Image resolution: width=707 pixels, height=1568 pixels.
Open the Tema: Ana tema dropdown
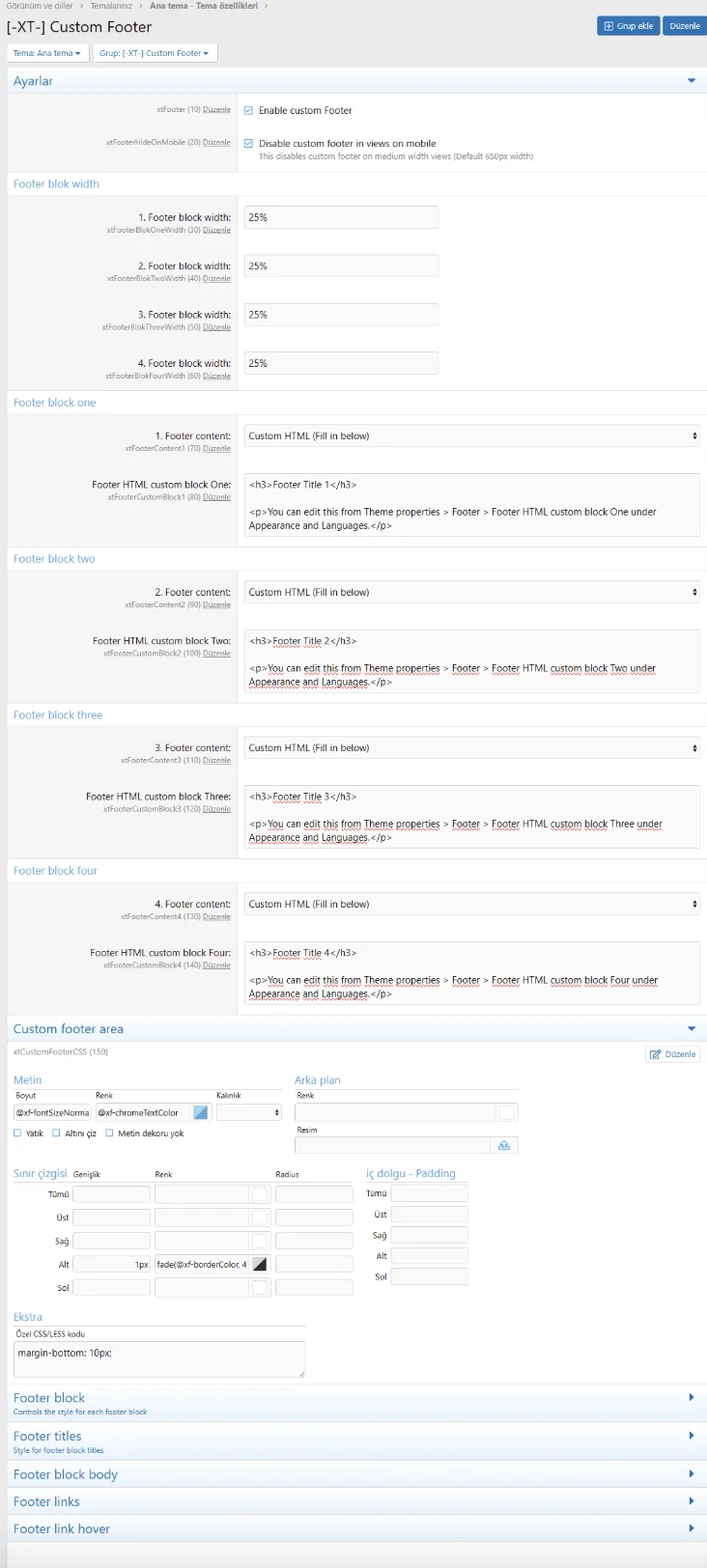click(47, 53)
